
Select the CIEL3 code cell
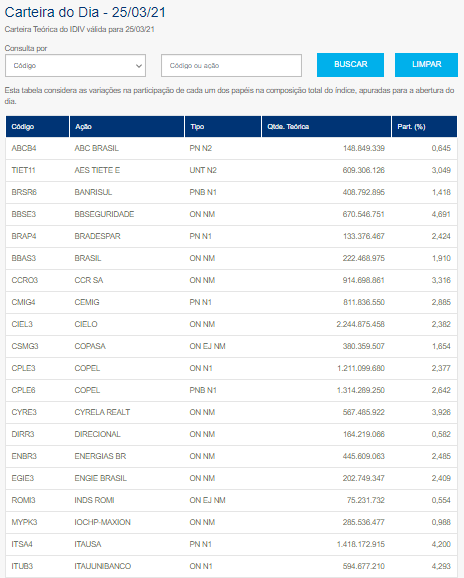(22, 324)
